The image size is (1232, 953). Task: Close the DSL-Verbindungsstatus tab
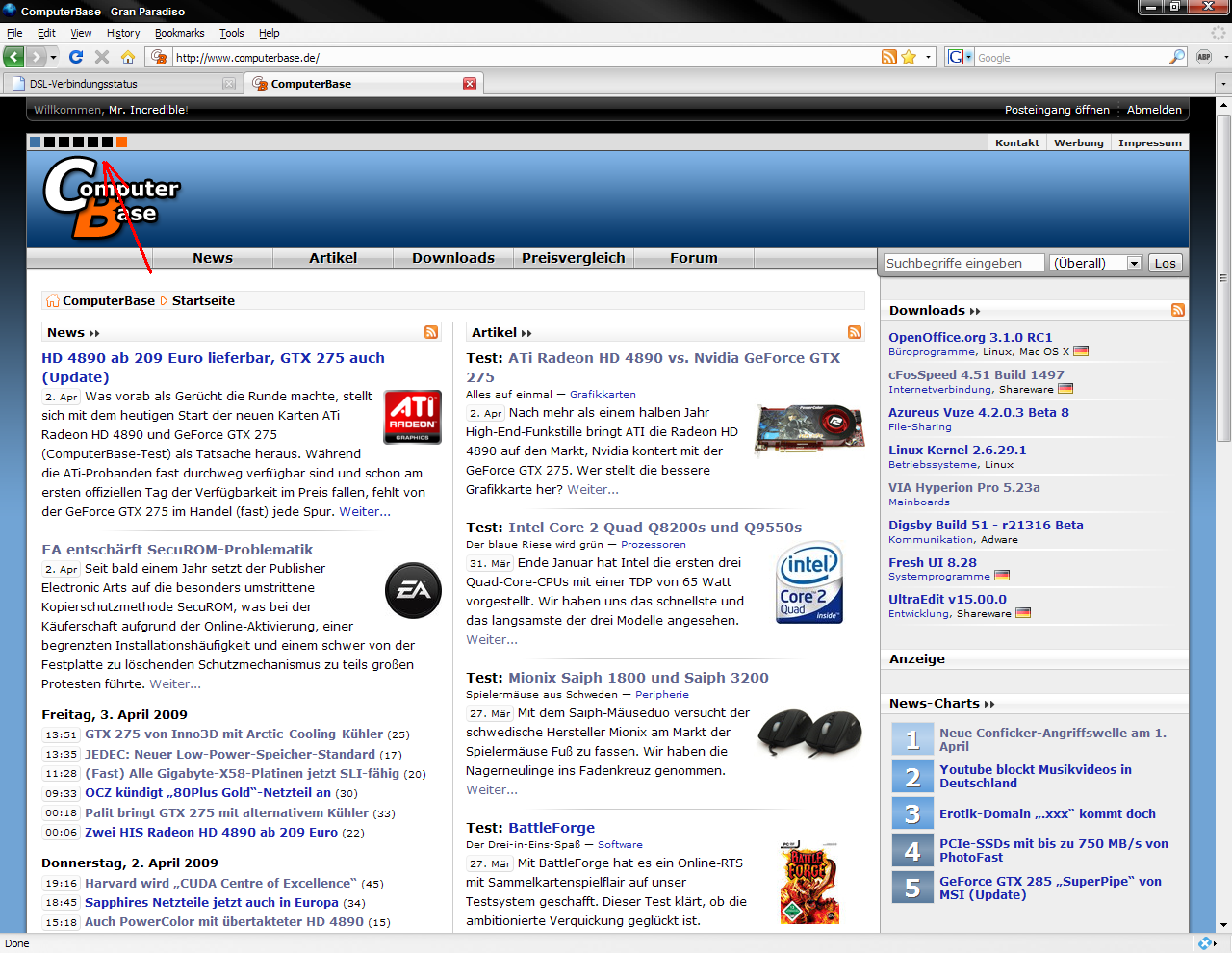tap(228, 84)
